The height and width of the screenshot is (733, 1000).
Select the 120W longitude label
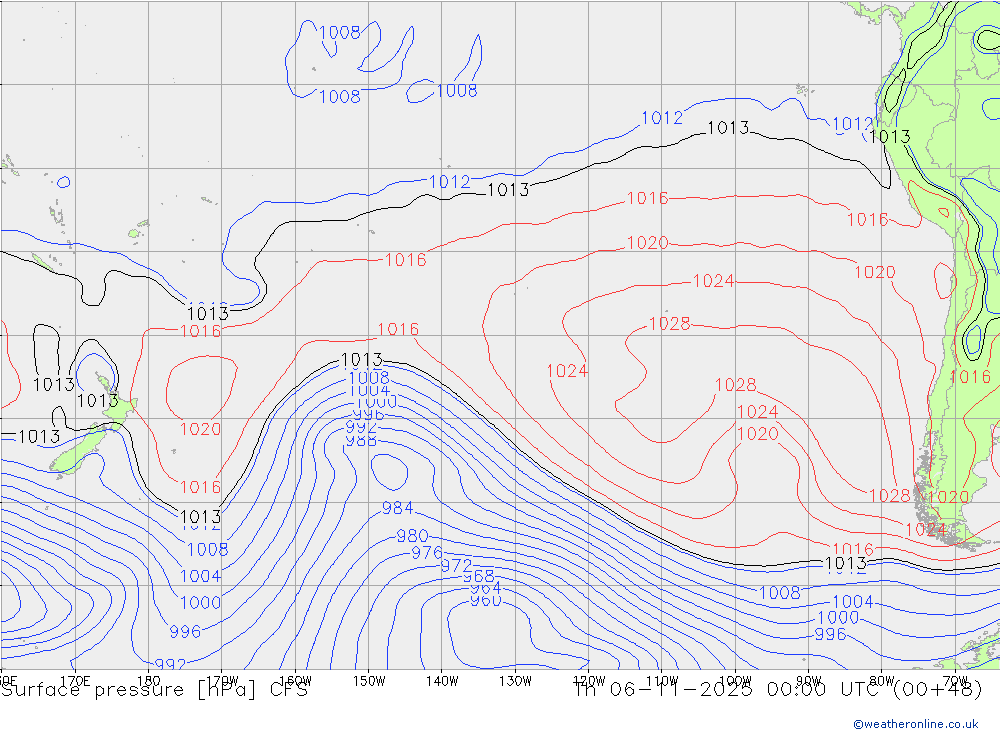click(589, 681)
